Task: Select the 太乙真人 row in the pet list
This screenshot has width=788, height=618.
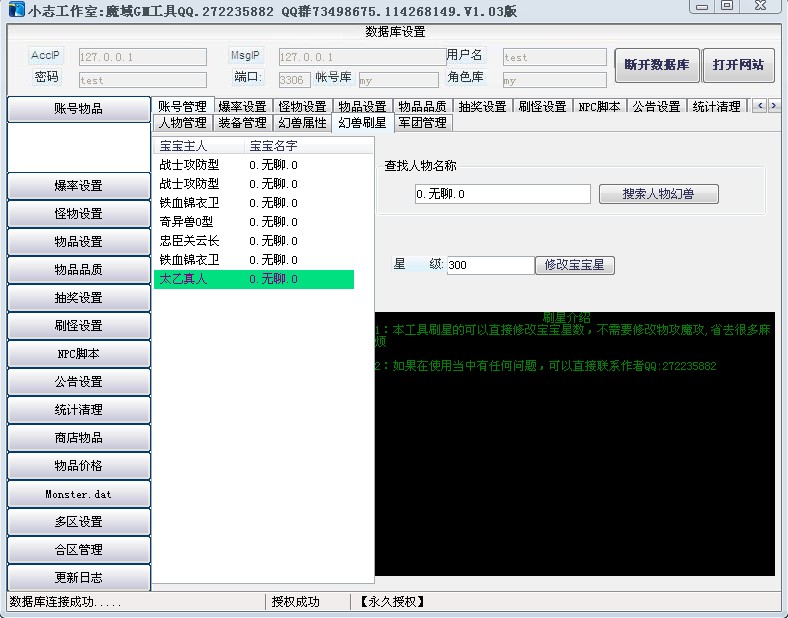Action: click(253, 279)
